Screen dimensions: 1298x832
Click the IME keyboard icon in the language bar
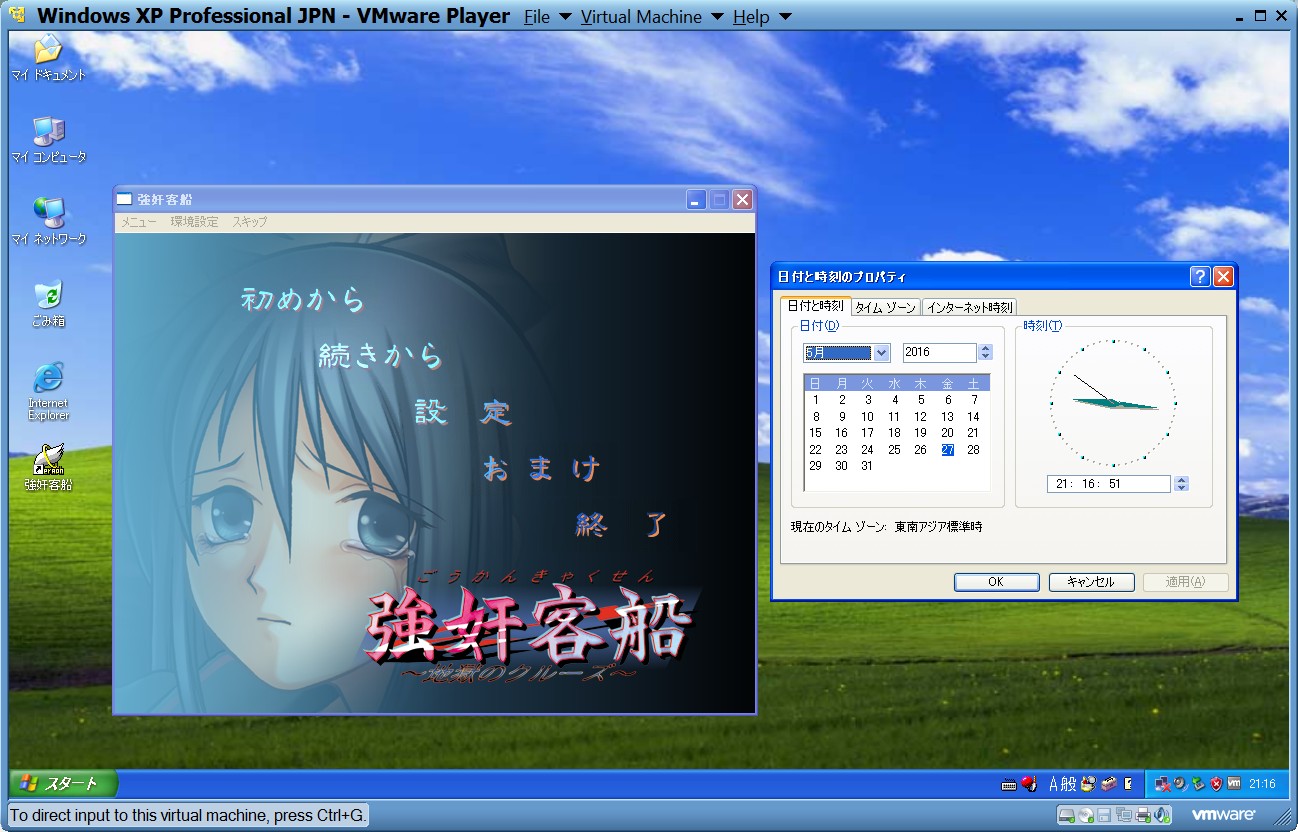1008,784
